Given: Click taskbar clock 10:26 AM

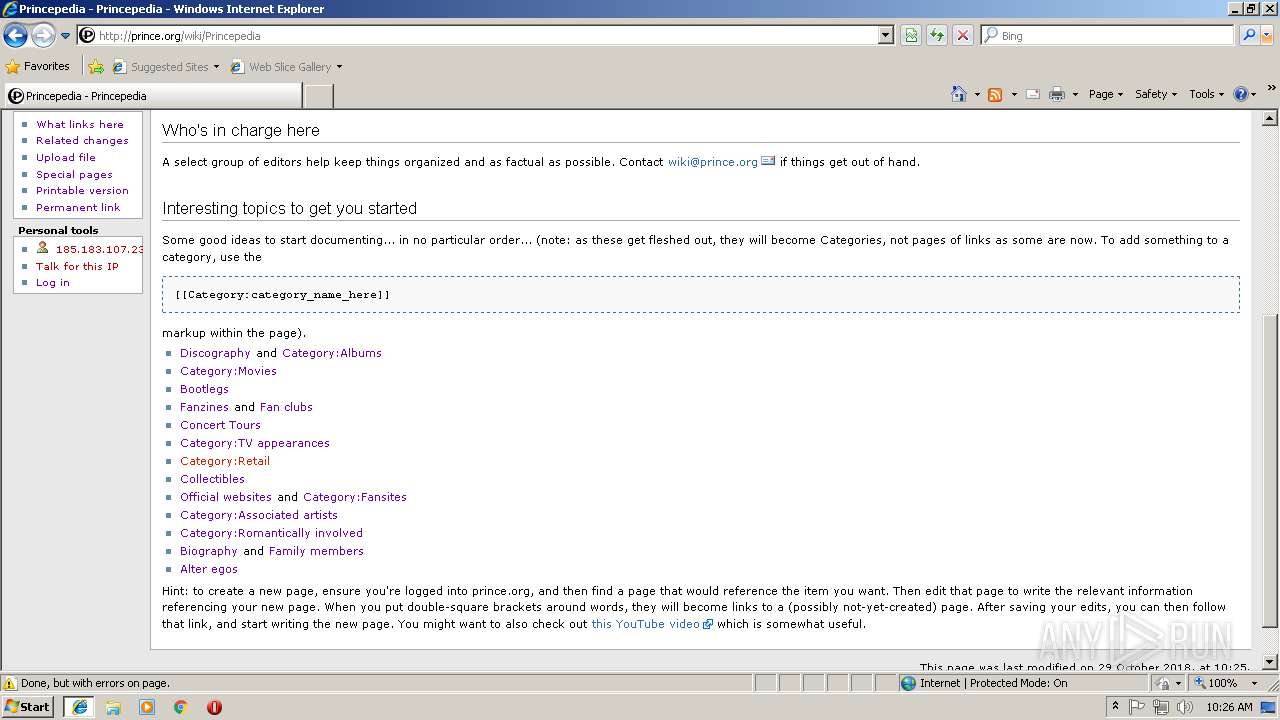Looking at the screenshot, I should coord(1229,707).
